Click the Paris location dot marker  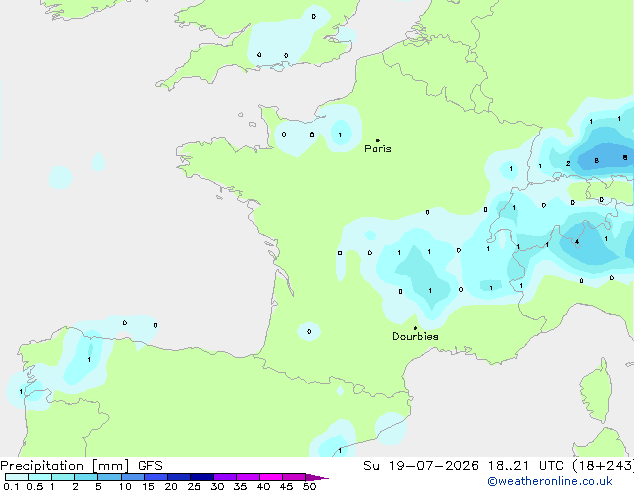[378, 140]
